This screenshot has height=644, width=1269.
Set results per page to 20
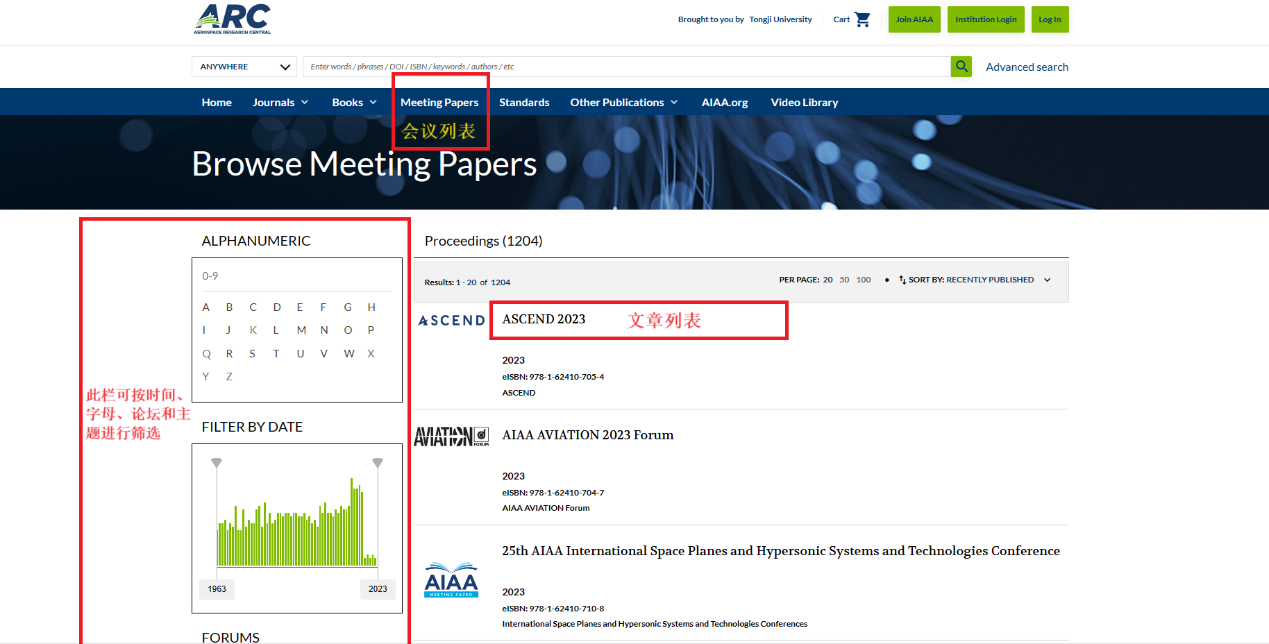click(828, 280)
